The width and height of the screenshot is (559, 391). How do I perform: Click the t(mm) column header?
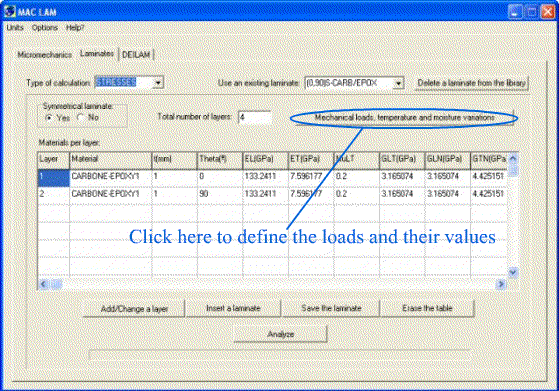point(174,160)
